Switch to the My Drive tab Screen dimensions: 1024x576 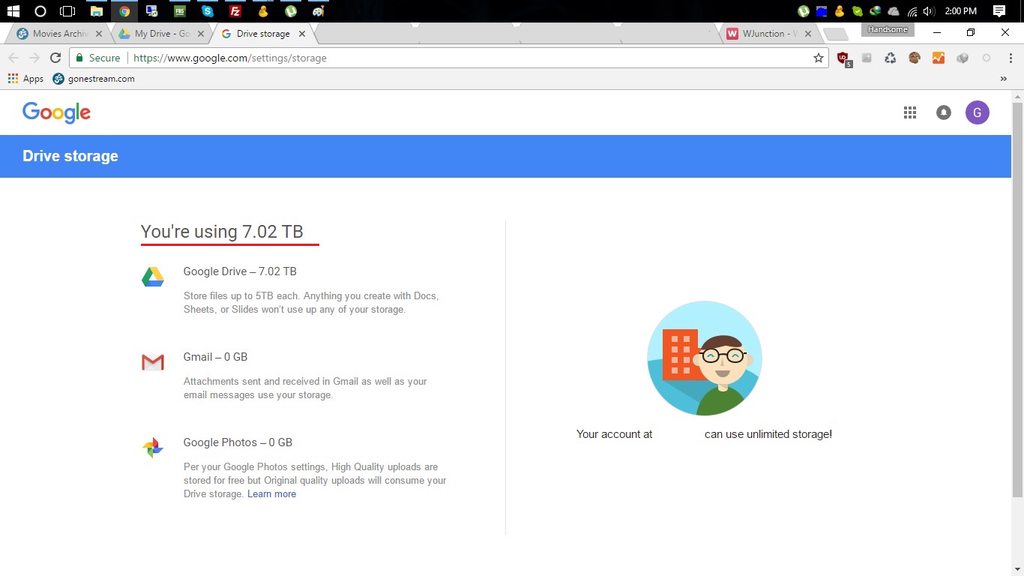(155, 34)
